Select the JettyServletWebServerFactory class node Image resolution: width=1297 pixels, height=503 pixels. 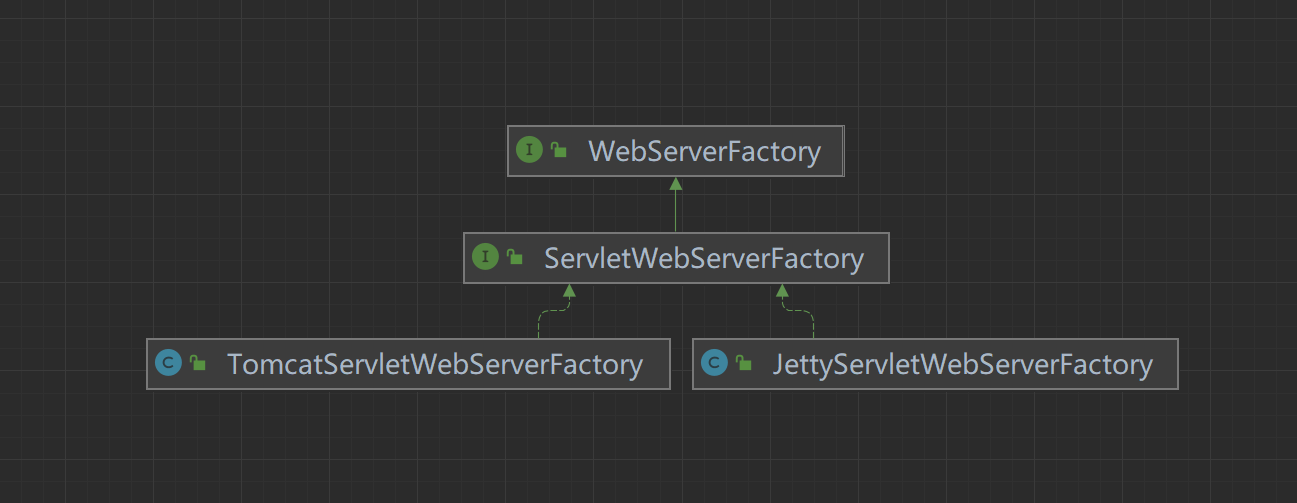coord(935,364)
